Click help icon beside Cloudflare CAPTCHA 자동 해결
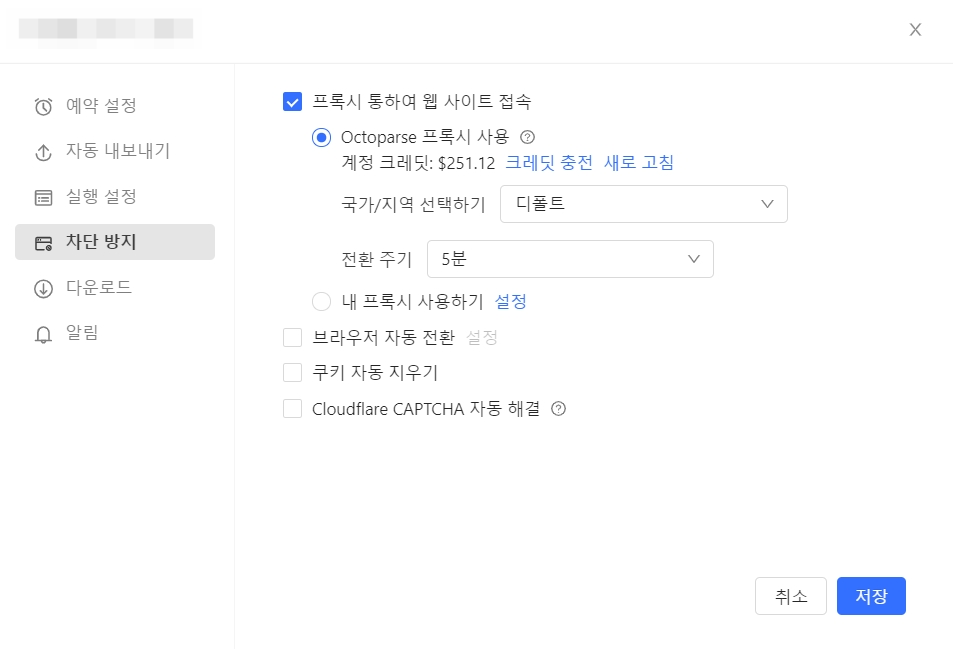 pyautogui.click(x=559, y=409)
